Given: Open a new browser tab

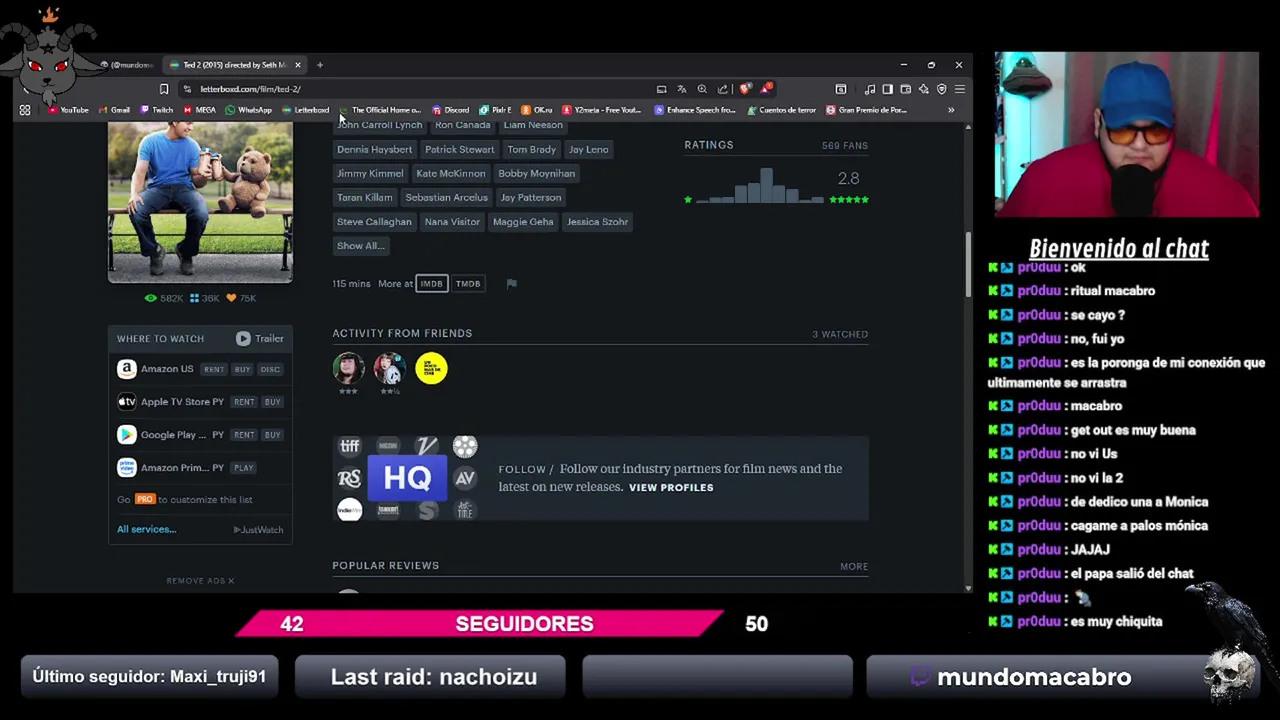Looking at the screenshot, I should [320, 65].
